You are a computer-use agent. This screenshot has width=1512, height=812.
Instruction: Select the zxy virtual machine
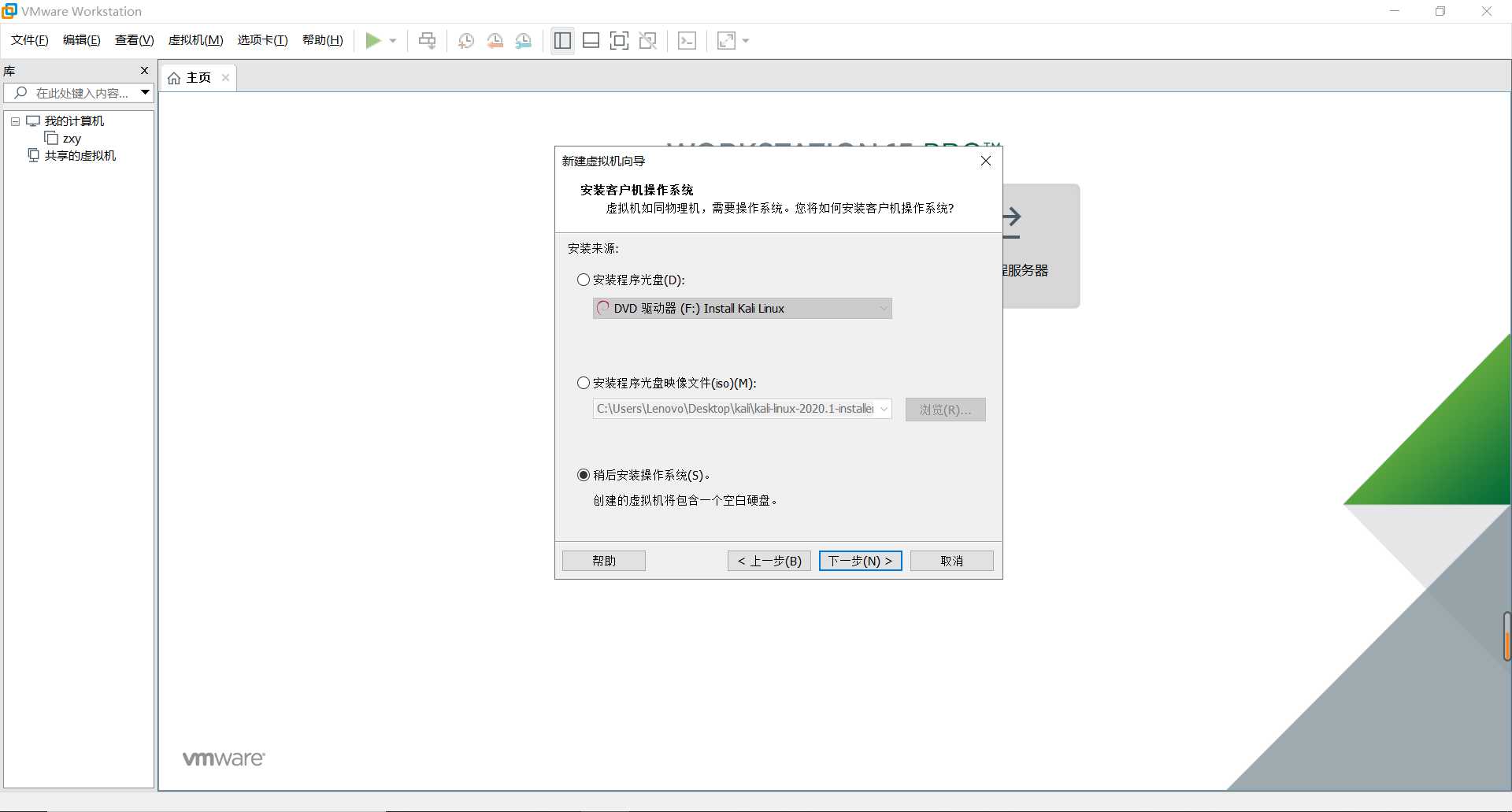pos(72,139)
